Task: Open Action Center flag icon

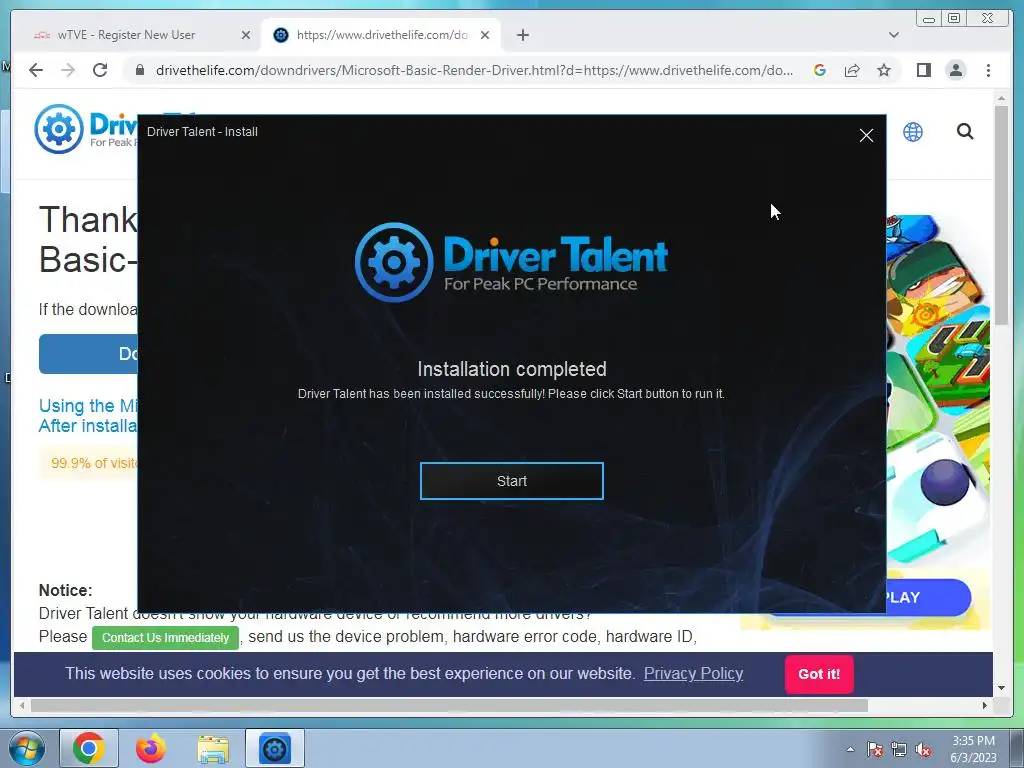Action: 874,750
